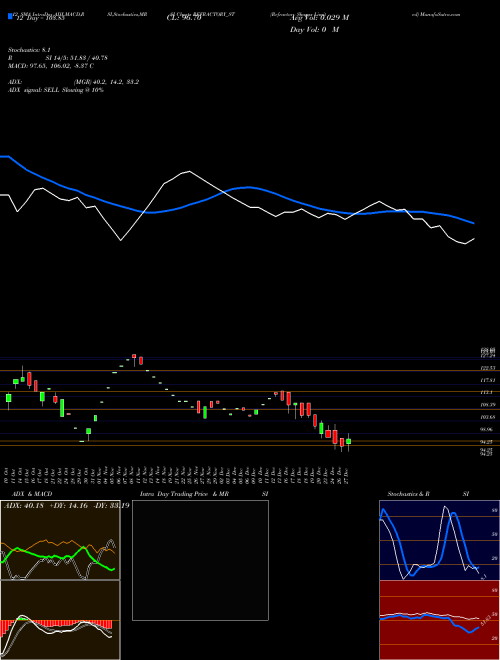Click the highest red candle at November peak

(134, 356)
